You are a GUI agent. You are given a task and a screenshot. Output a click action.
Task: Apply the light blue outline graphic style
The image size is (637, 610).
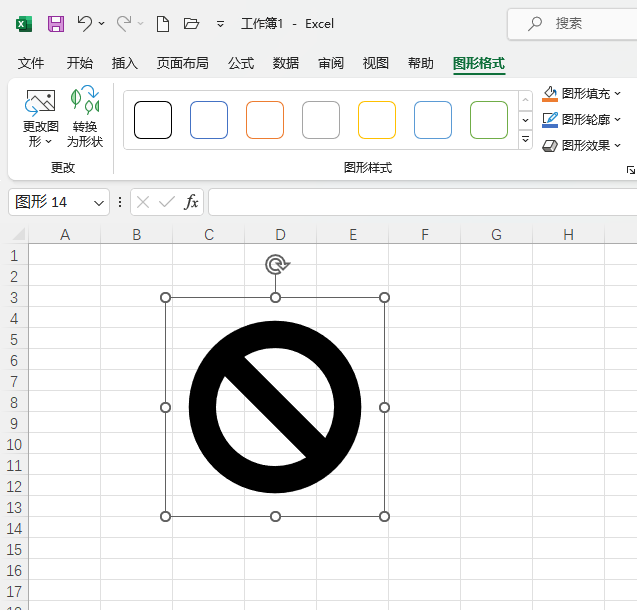pos(433,120)
